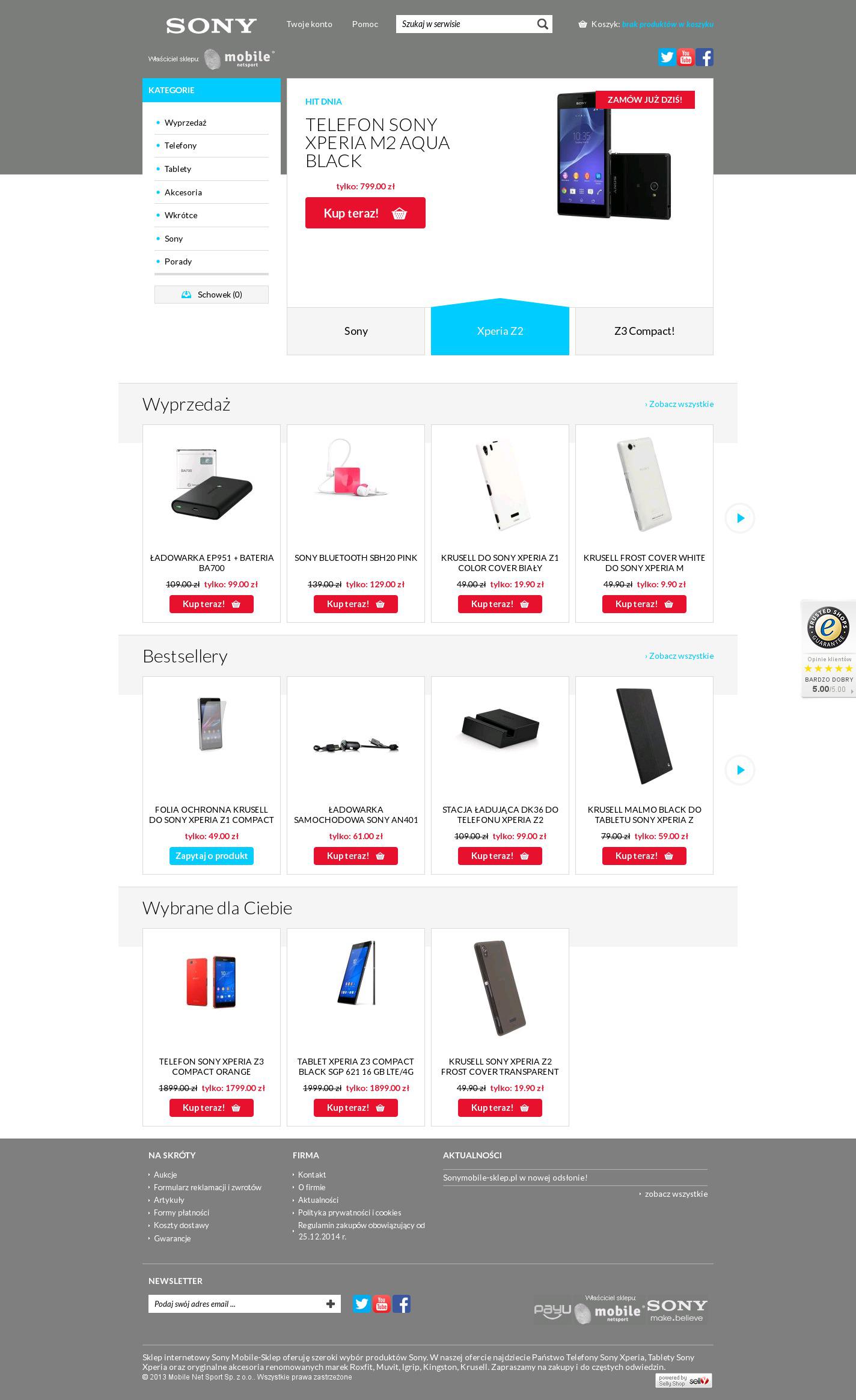Click the search magnifier icon
The image size is (856, 1400).
pos(542,24)
